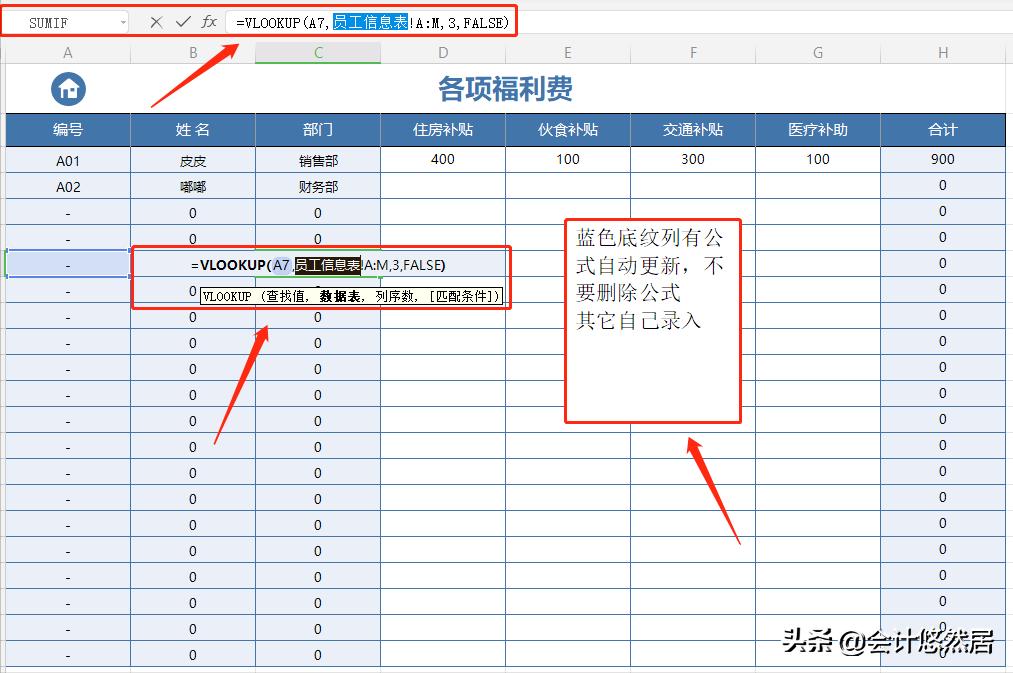
Task: Click the blue home navigation icon
Action: tap(67, 89)
